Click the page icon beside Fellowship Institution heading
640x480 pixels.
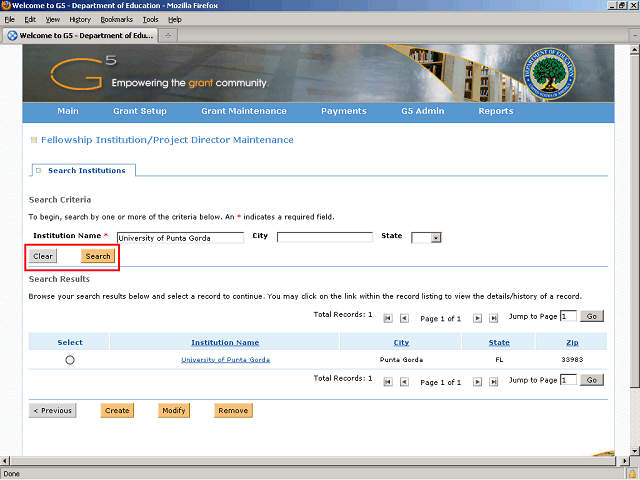coord(34,140)
